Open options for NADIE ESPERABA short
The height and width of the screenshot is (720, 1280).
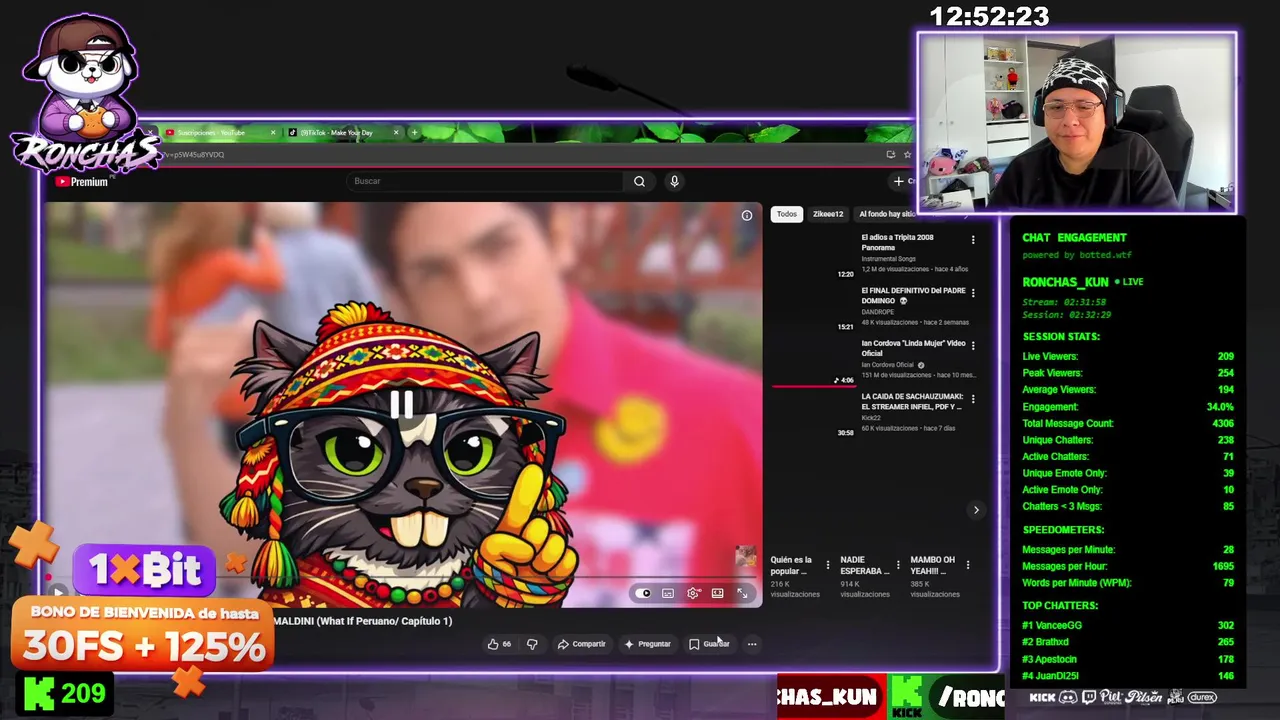tap(897, 565)
